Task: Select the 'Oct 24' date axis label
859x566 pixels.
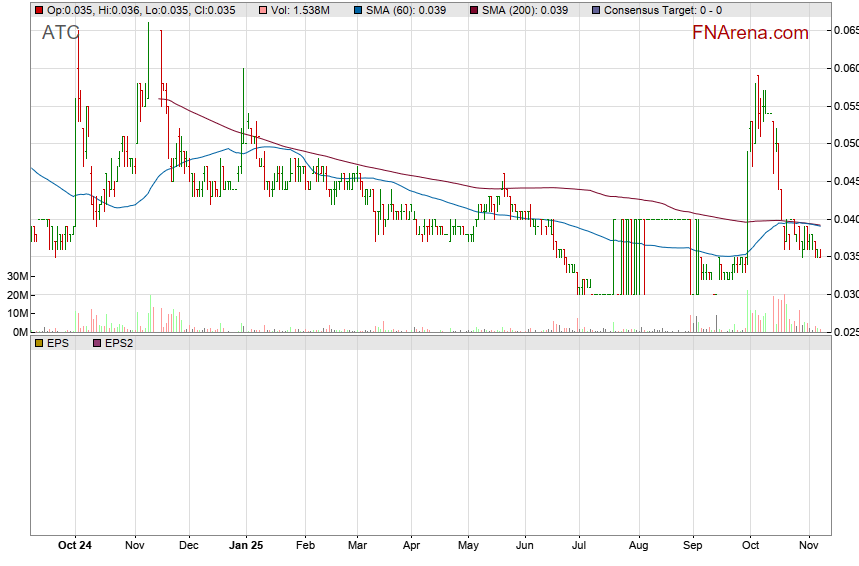Action: [x=75, y=546]
